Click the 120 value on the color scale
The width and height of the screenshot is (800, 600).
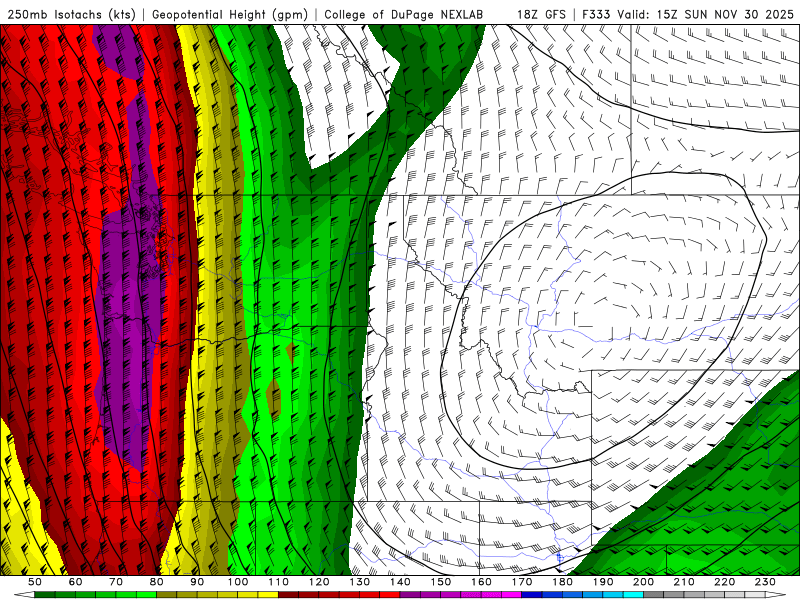tap(319, 582)
